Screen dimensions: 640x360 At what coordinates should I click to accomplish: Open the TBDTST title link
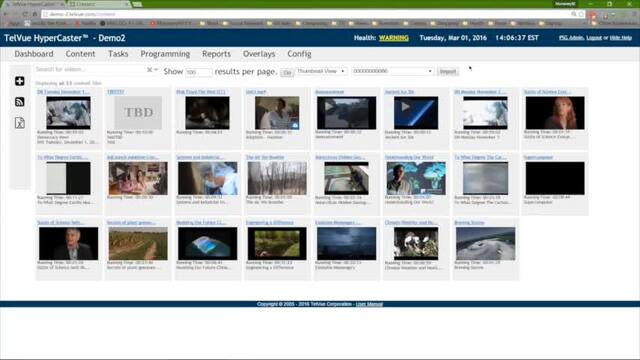tap(116, 92)
